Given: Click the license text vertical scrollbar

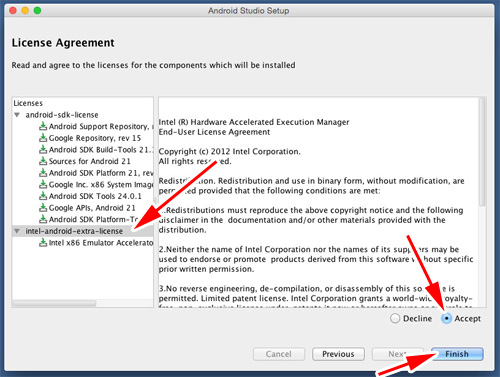Looking at the screenshot, I should click(482, 152).
